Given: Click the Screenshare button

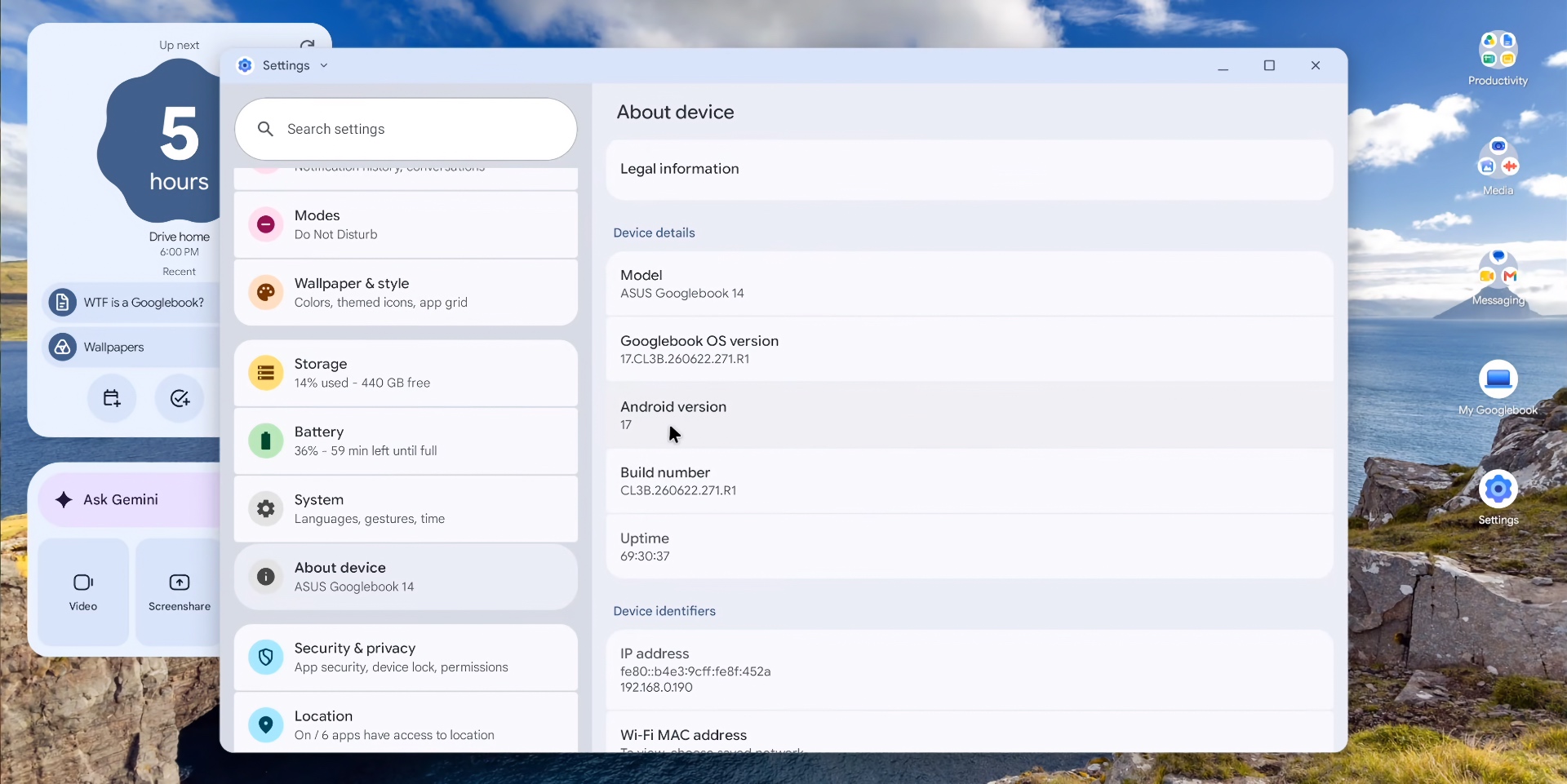Looking at the screenshot, I should (x=180, y=592).
